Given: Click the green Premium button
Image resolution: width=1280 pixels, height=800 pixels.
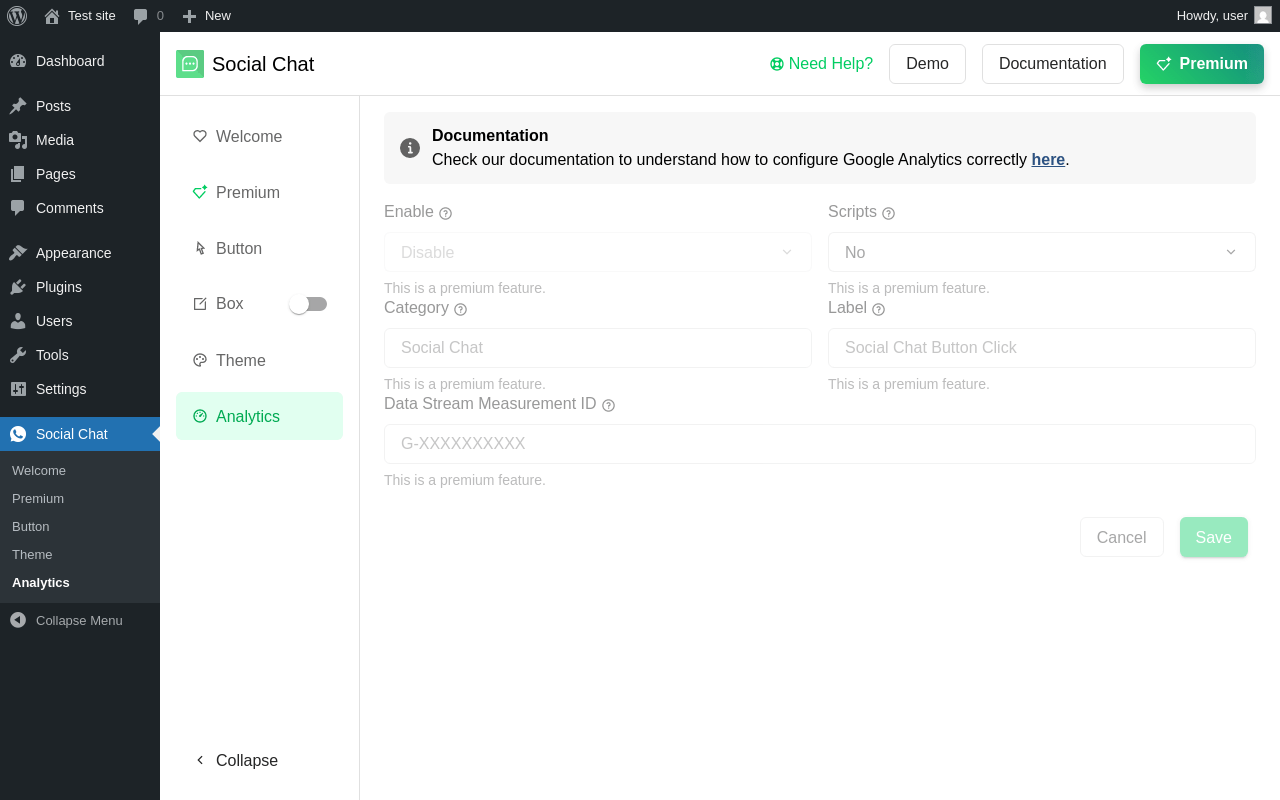Looking at the screenshot, I should click(x=1201, y=64).
